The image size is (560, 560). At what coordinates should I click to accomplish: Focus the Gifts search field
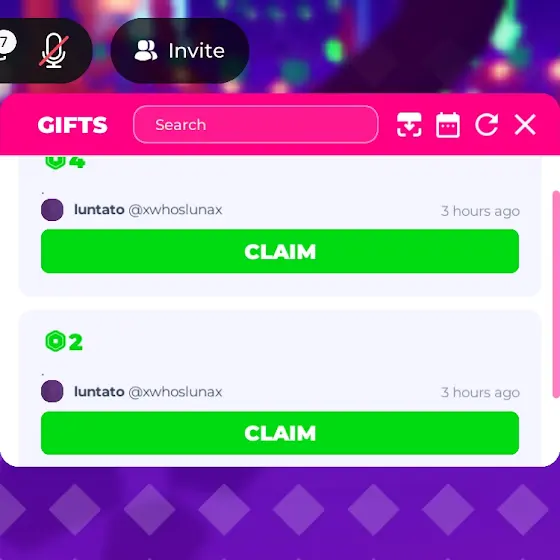(256, 125)
